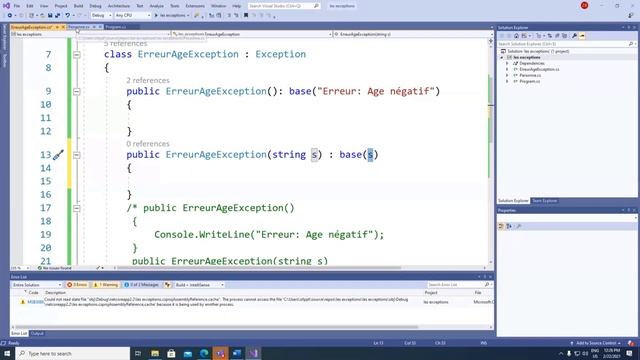Open the editor zoom level dropdown
The width and height of the screenshot is (640, 360).
pyautogui.click(x=20, y=268)
